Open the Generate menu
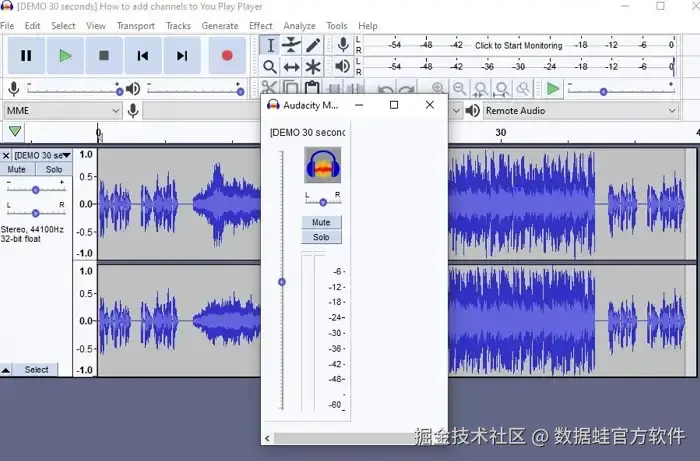Viewport: 700px width, 461px height. [220, 26]
